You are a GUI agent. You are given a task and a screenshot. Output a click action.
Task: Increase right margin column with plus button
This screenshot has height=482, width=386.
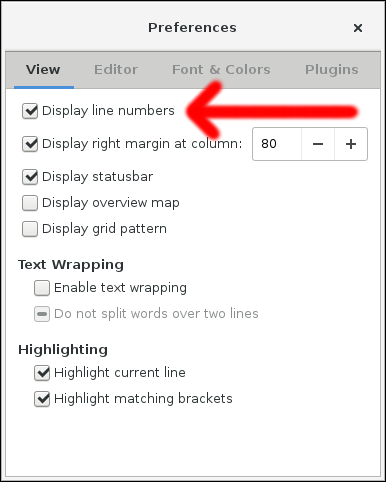coord(351,144)
